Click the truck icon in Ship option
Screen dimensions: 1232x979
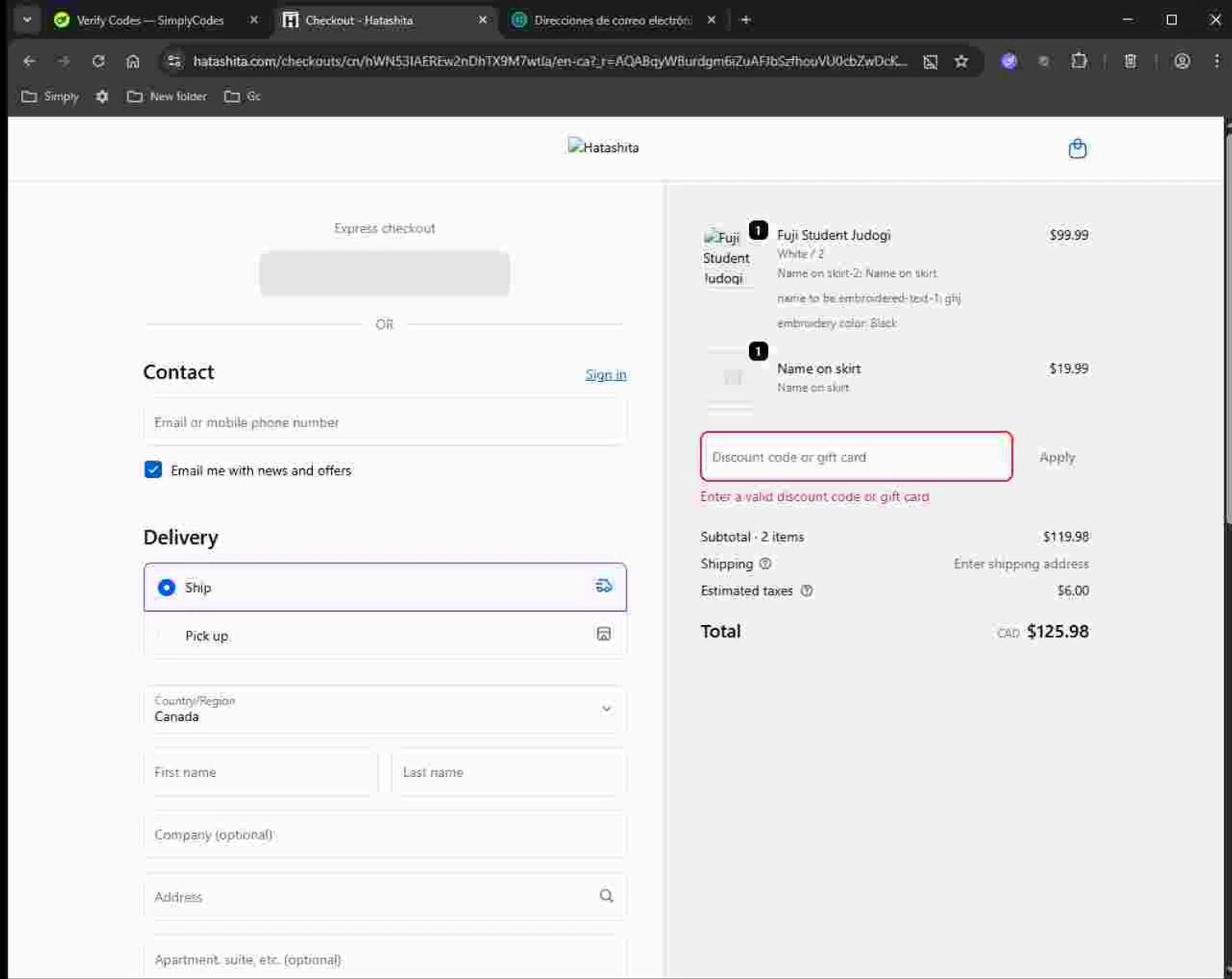point(604,586)
